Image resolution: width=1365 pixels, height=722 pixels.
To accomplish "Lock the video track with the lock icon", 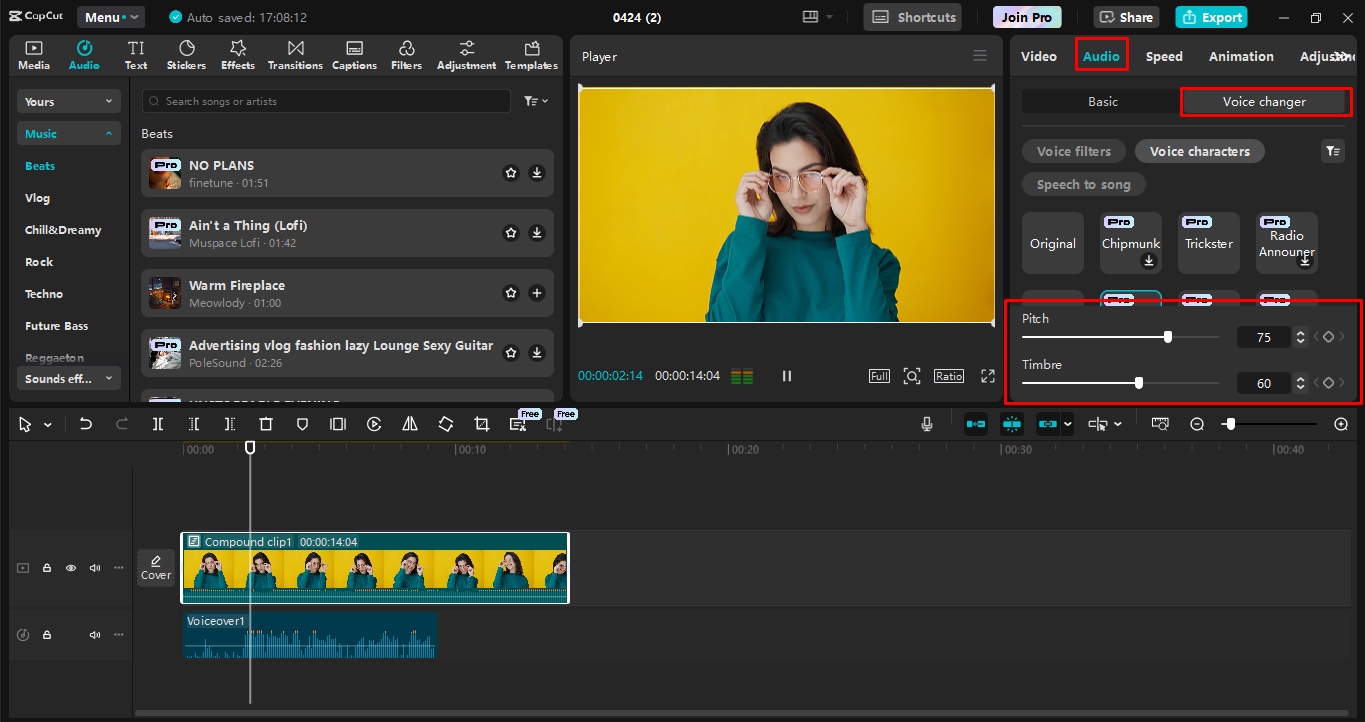I will click(x=46, y=567).
